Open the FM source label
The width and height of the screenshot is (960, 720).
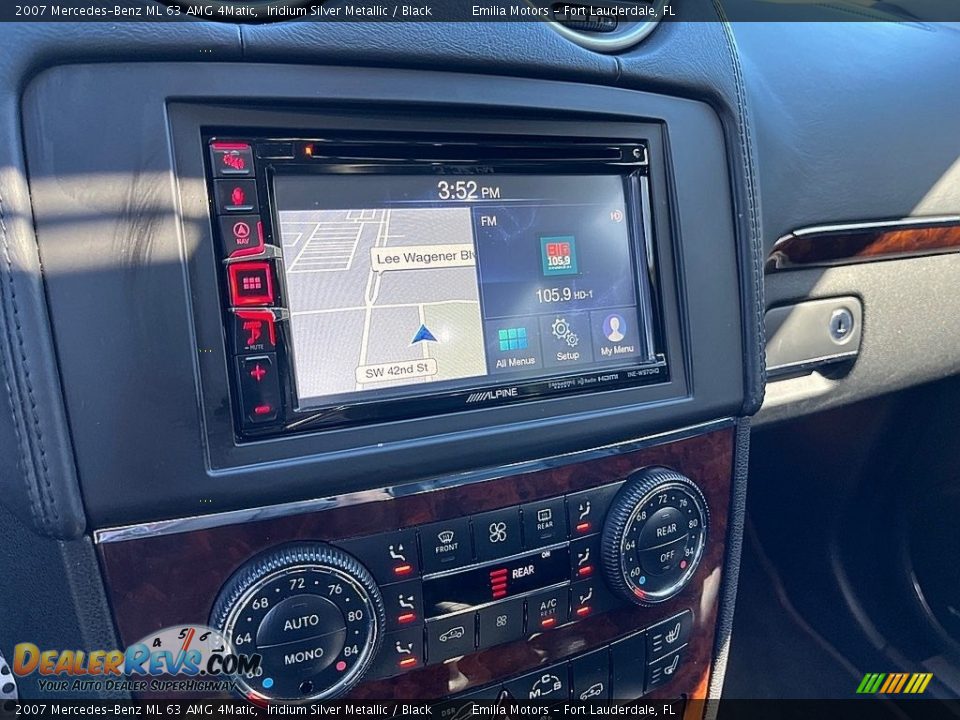pyautogui.click(x=489, y=221)
